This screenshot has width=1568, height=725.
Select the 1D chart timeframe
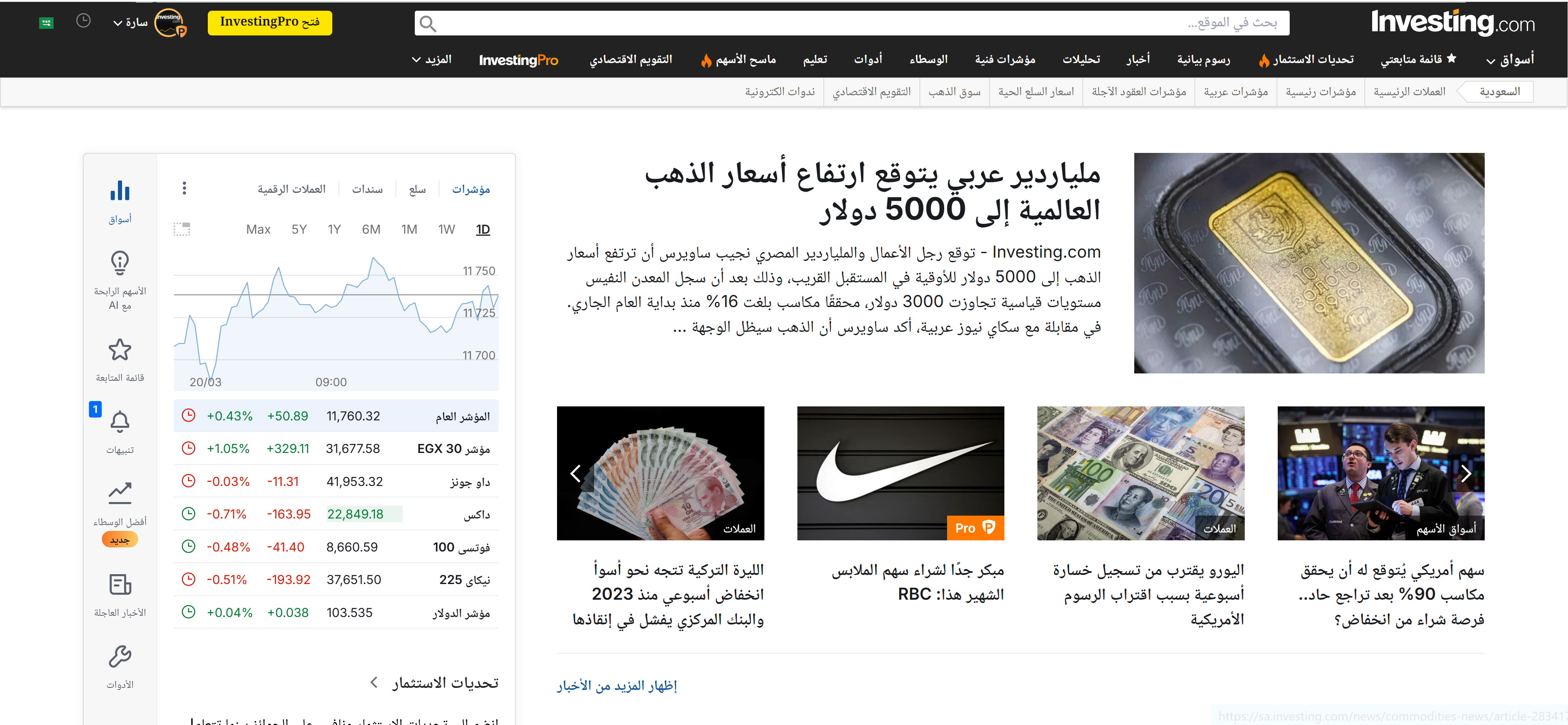coord(483,230)
